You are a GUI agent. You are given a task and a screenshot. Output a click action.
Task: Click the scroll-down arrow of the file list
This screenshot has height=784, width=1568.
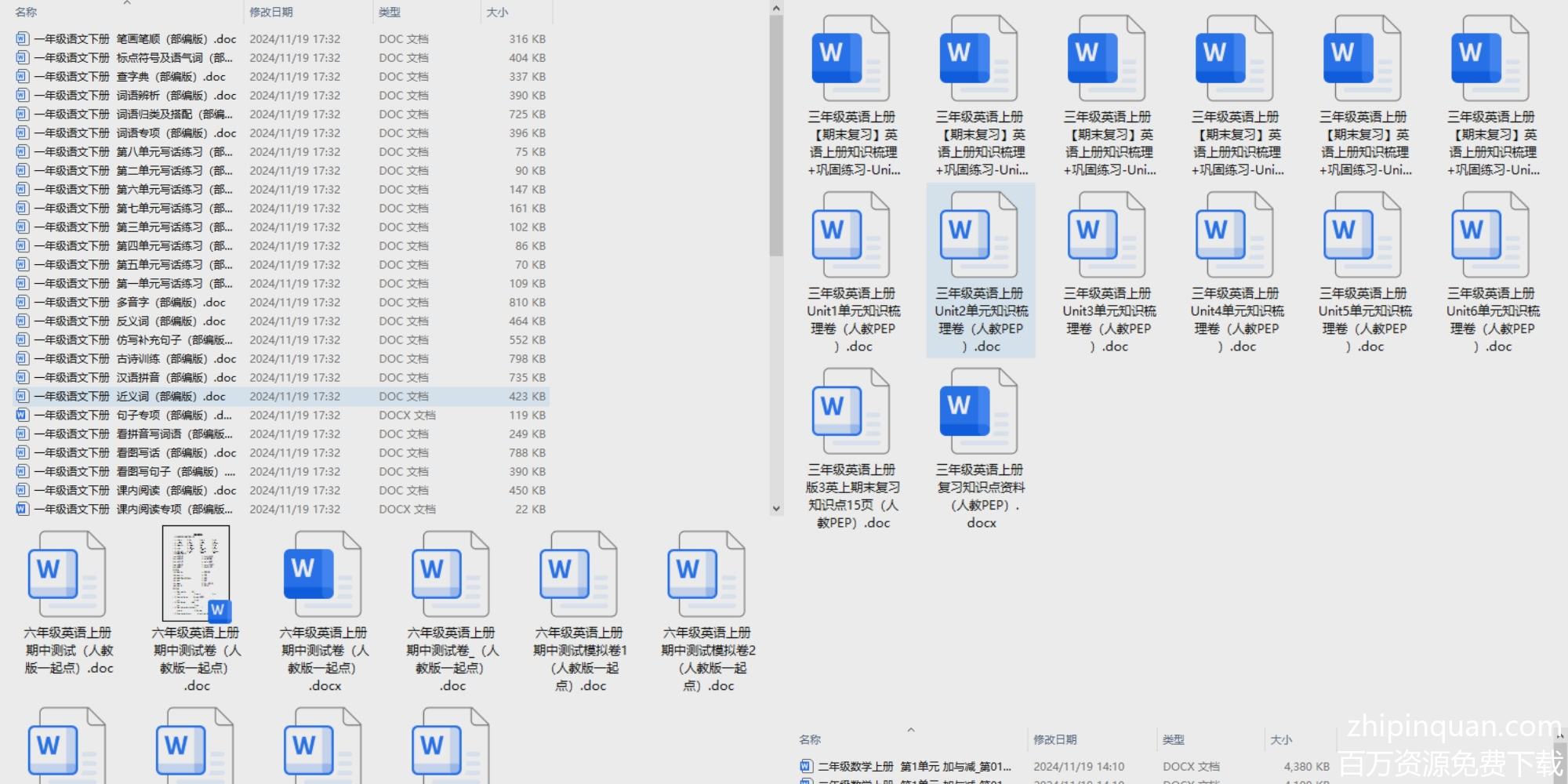(776, 508)
